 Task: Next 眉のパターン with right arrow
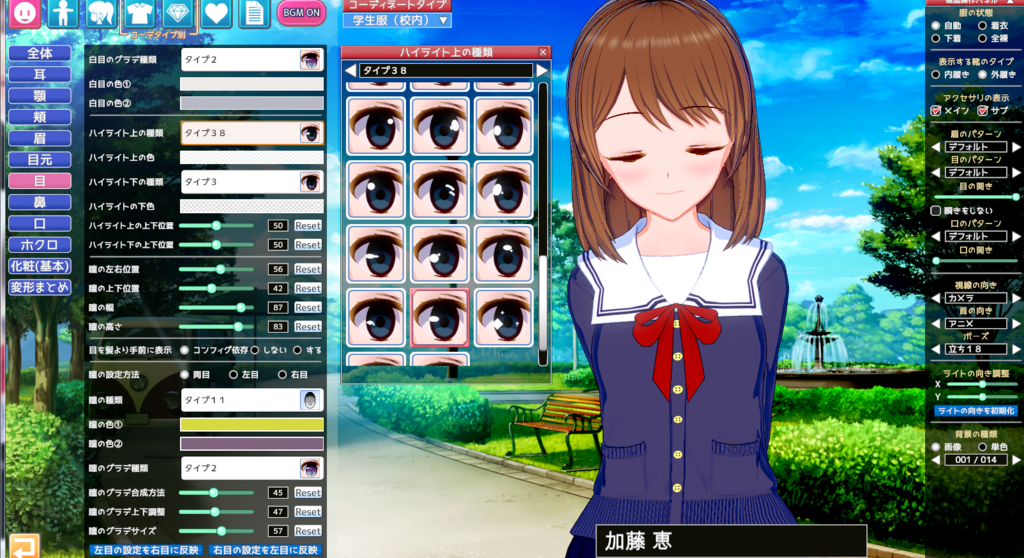tap(1016, 147)
